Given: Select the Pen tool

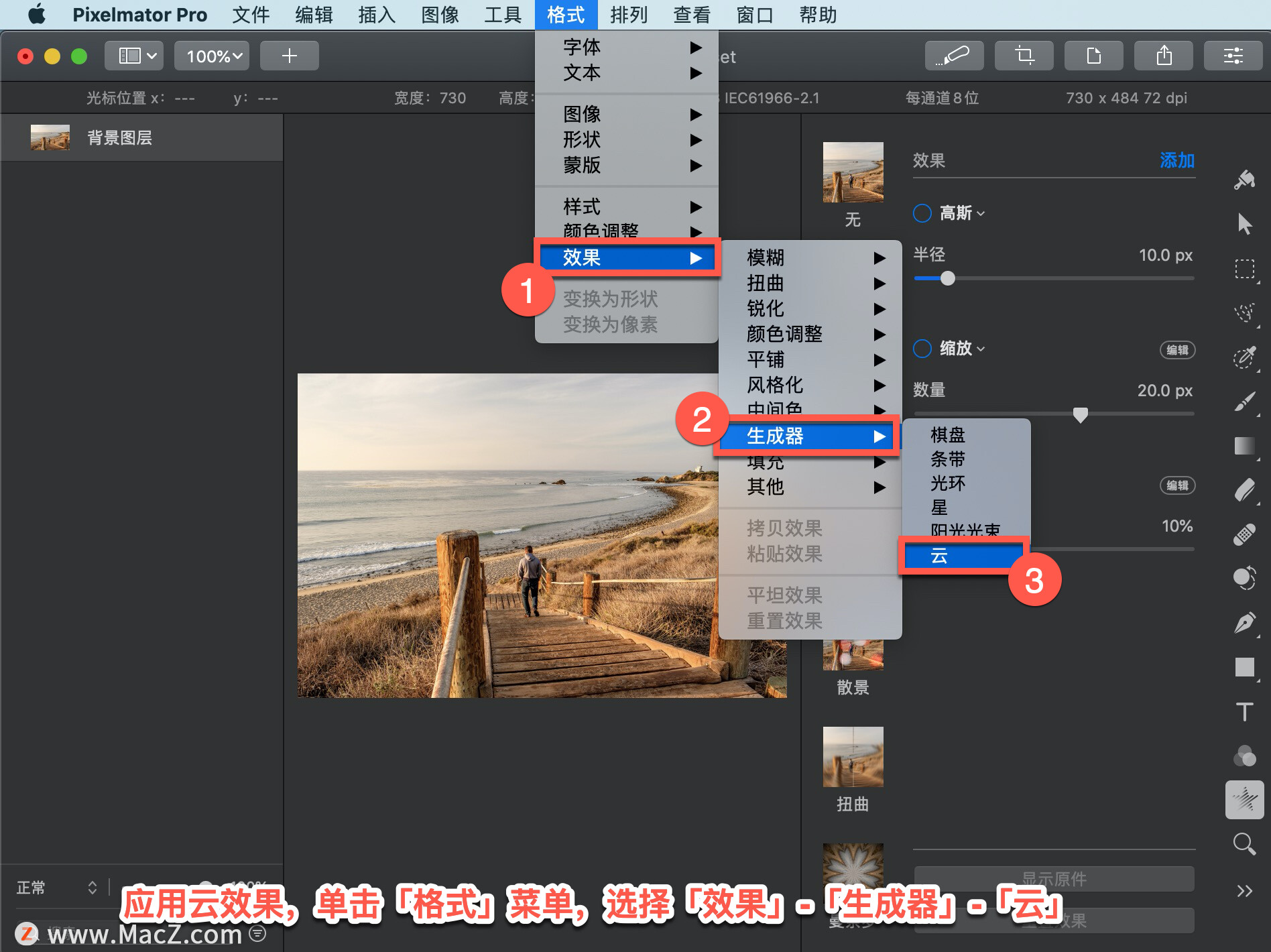Looking at the screenshot, I should pos(1245,623).
